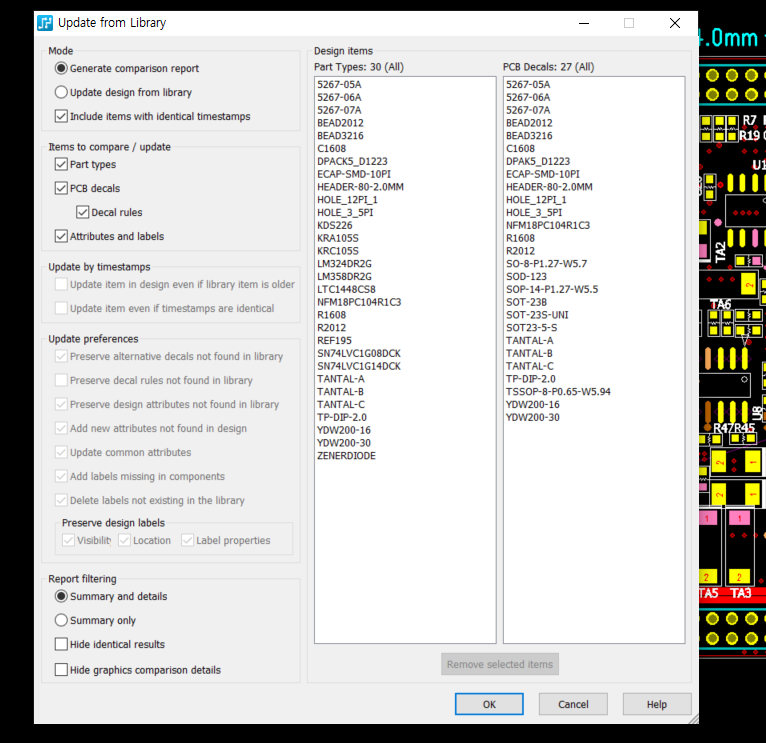Toggle Include items with identical timestamps

tap(62, 116)
